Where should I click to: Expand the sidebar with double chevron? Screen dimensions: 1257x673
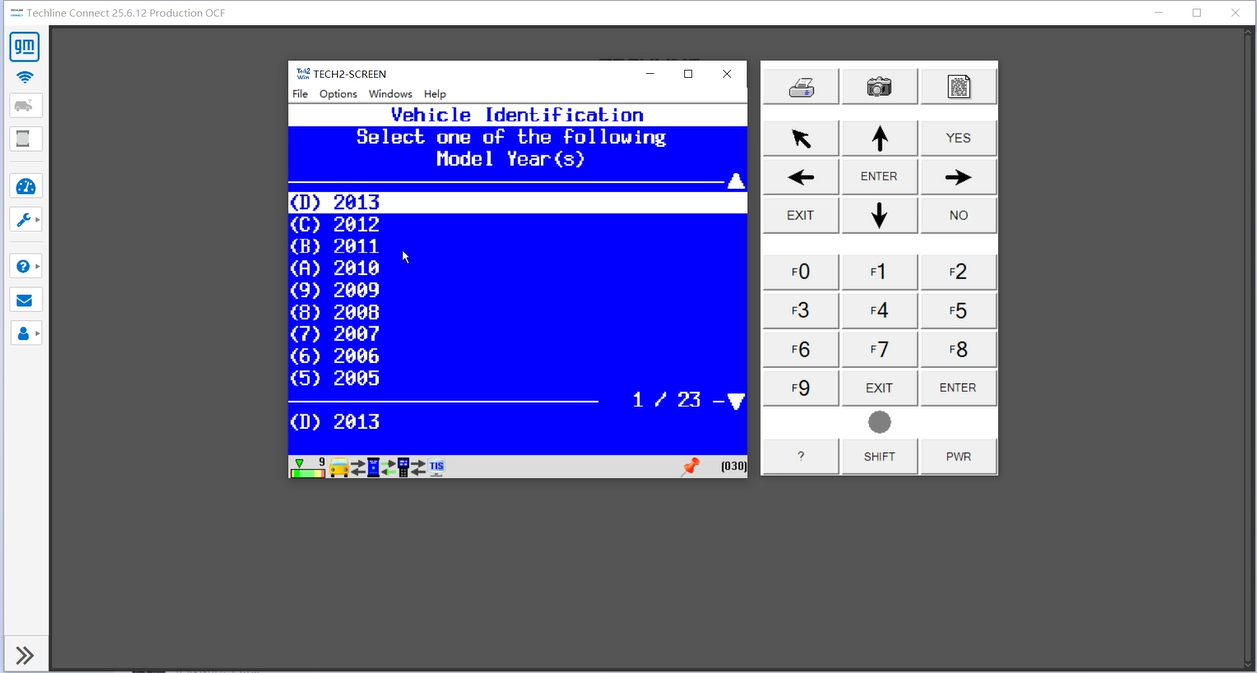click(x=25, y=655)
